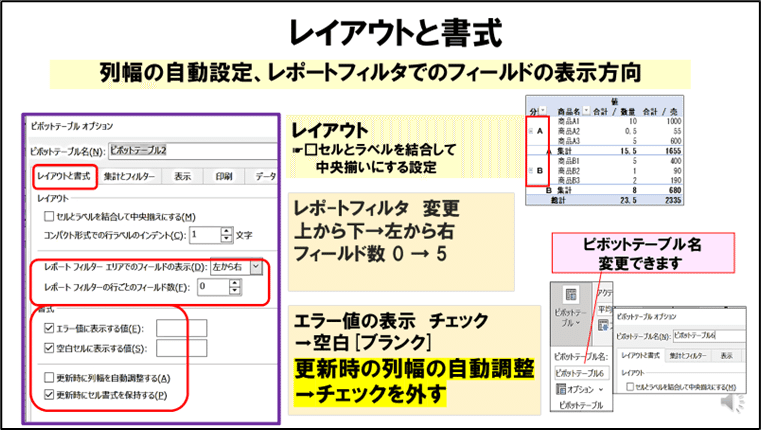Viewport: 761px width, 430px height.
Task: Enable 更新時に列幅を自動調整する(A) checkbox
Action: (x=49, y=378)
